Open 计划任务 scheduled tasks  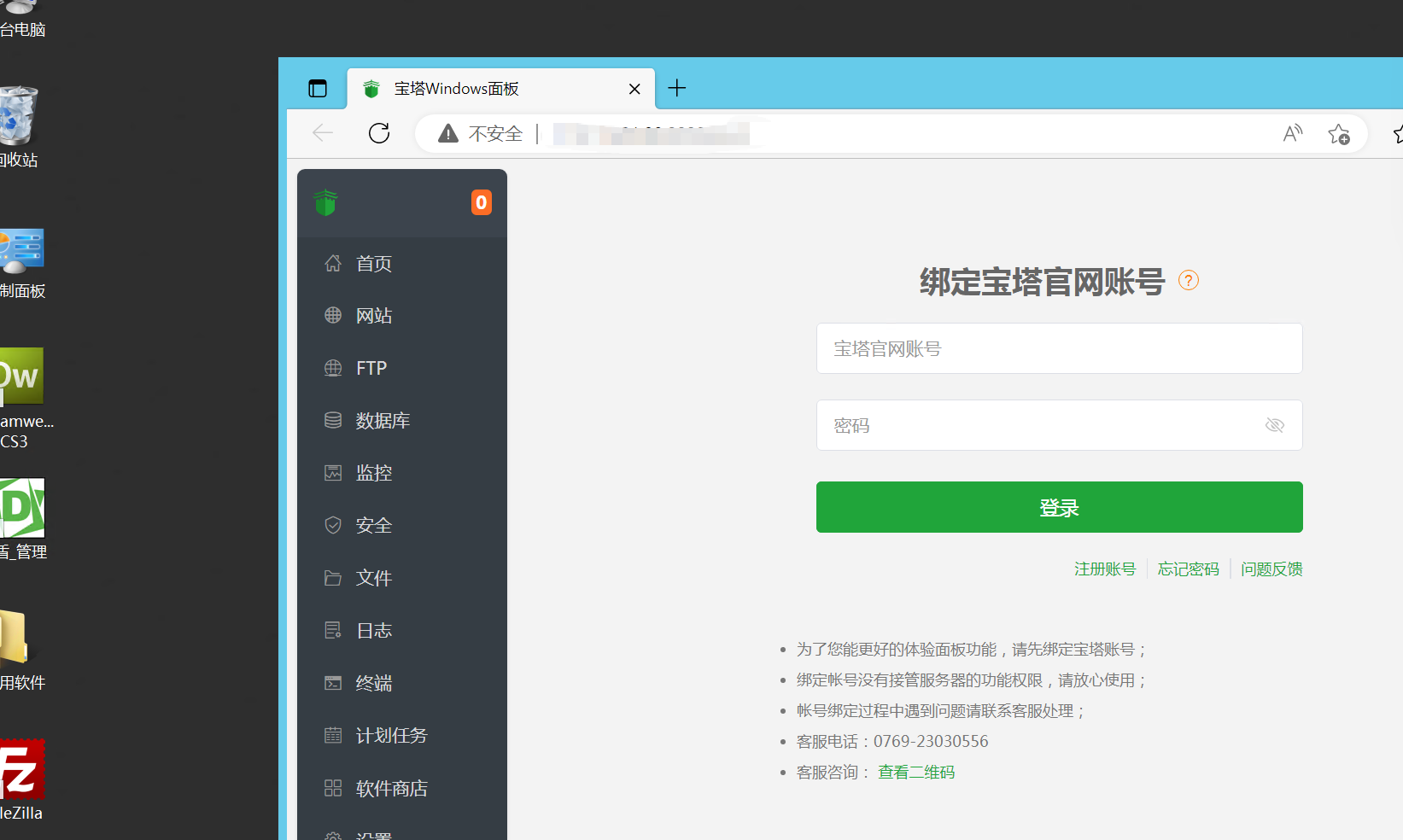[391, 735]
